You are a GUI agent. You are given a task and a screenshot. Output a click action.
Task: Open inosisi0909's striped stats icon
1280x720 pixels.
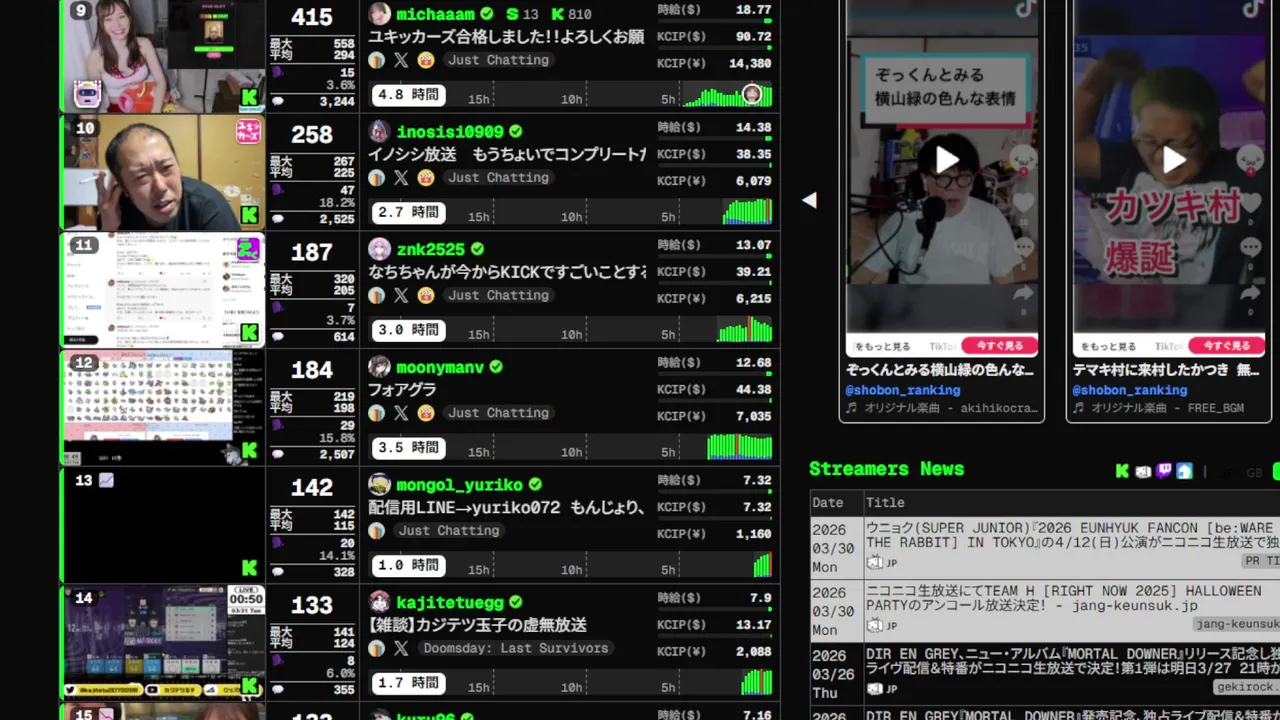(377, 178)
